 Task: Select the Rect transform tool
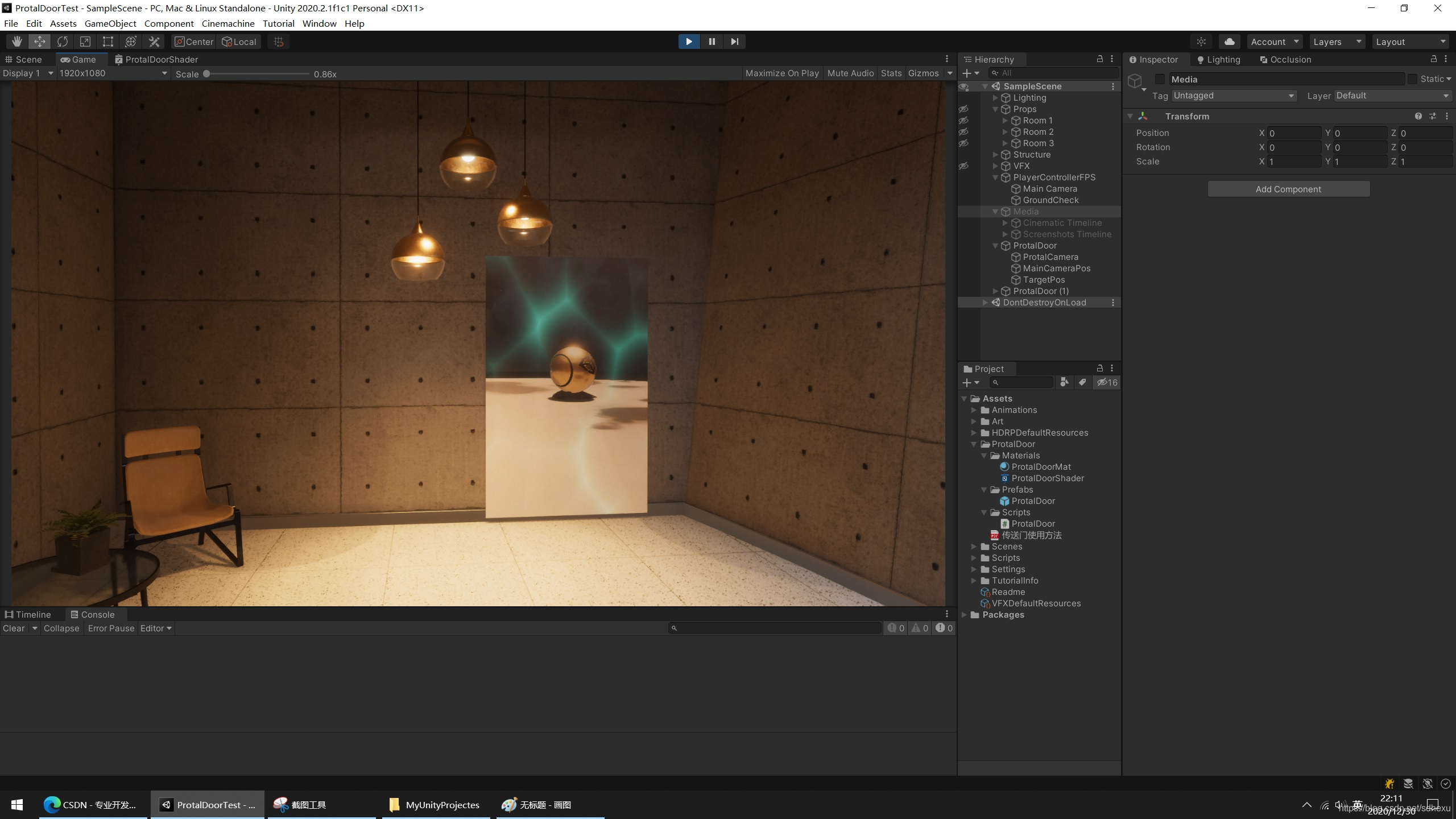107,42
